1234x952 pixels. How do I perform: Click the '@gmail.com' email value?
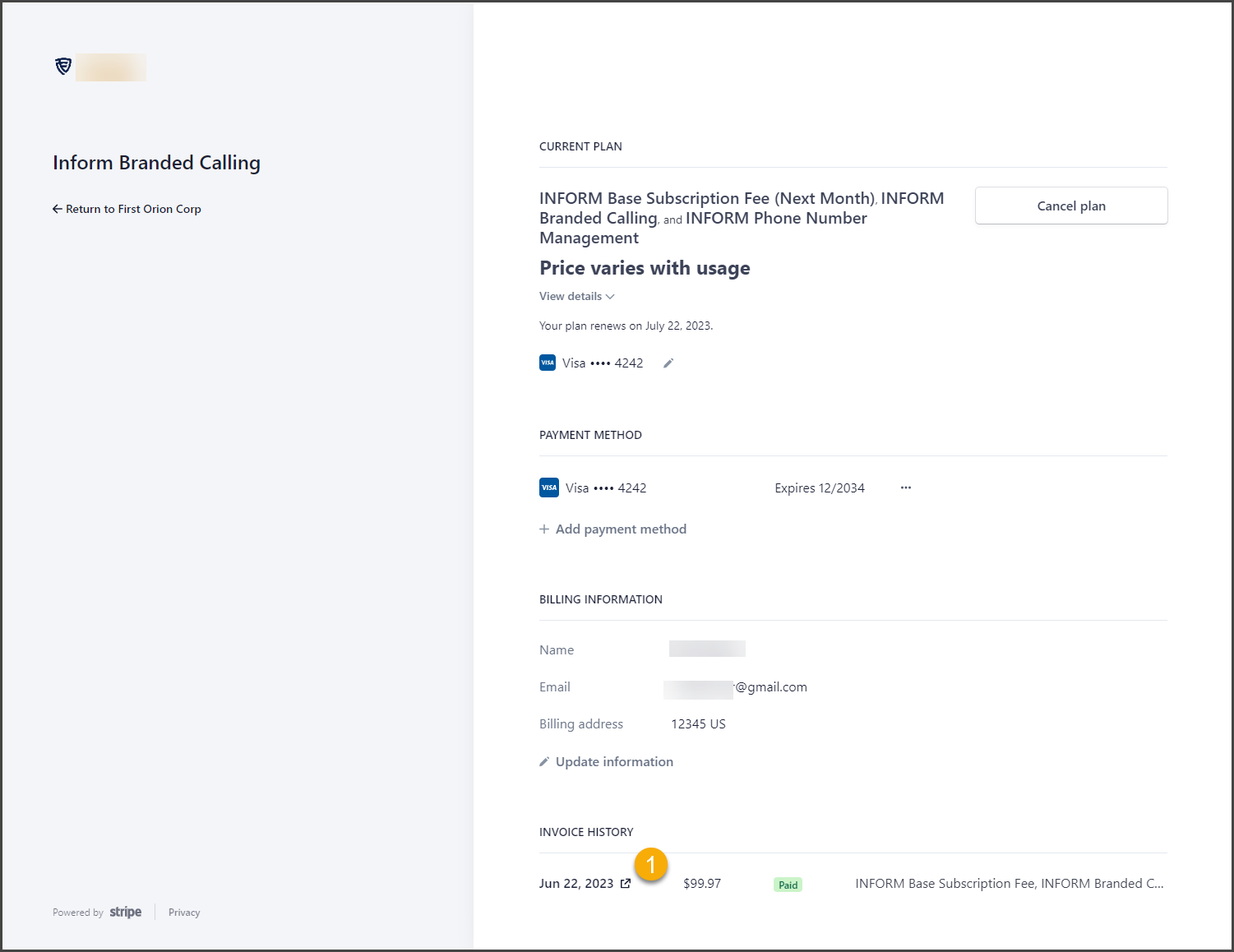click(771, 687)
